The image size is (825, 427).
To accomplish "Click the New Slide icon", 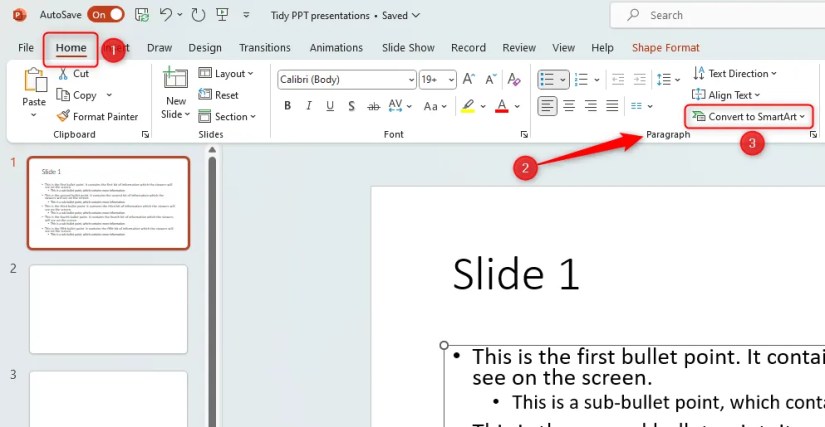I will coord(176,79).
